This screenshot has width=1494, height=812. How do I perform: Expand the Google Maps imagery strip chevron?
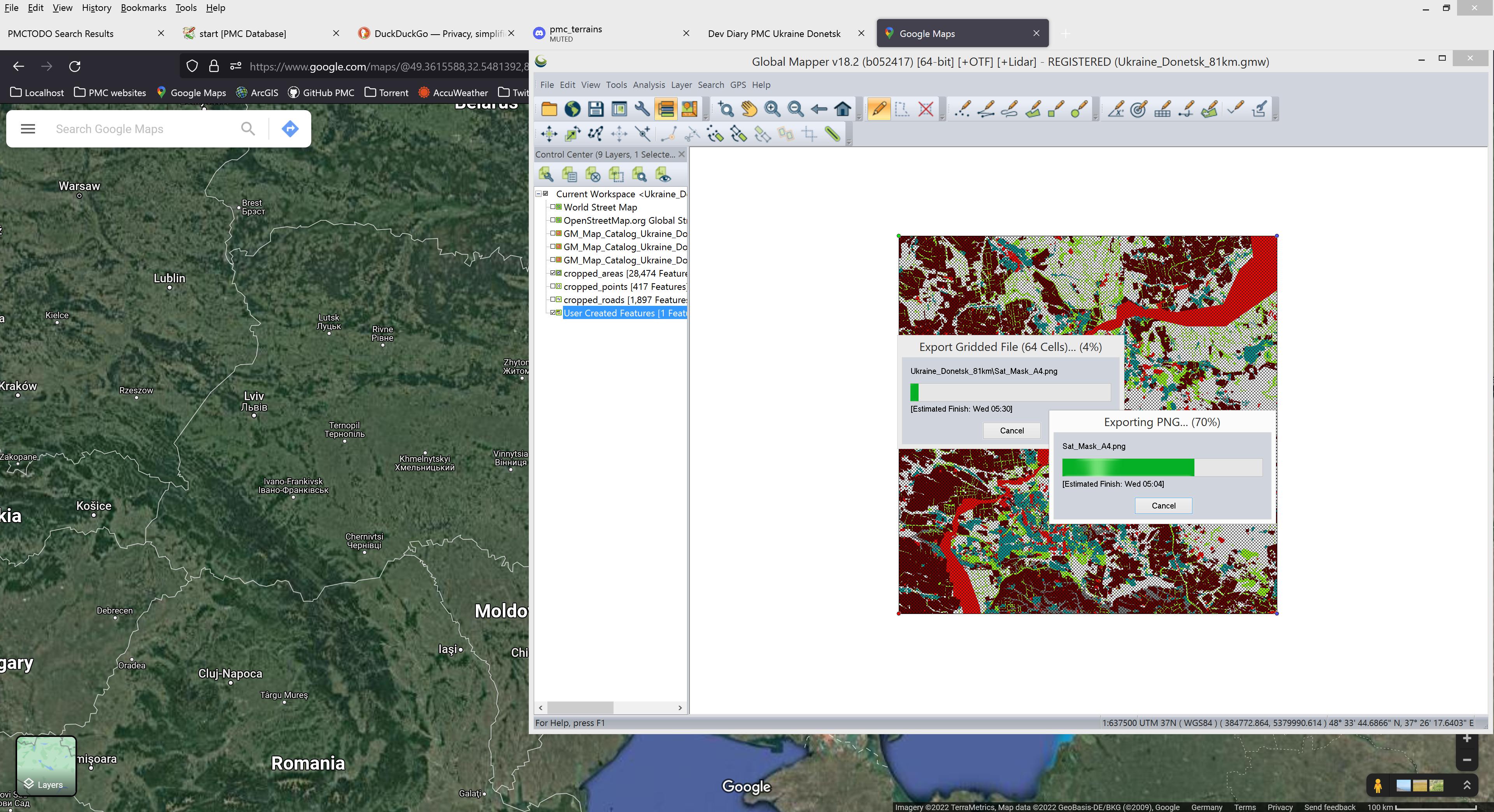pos(1467,785)
